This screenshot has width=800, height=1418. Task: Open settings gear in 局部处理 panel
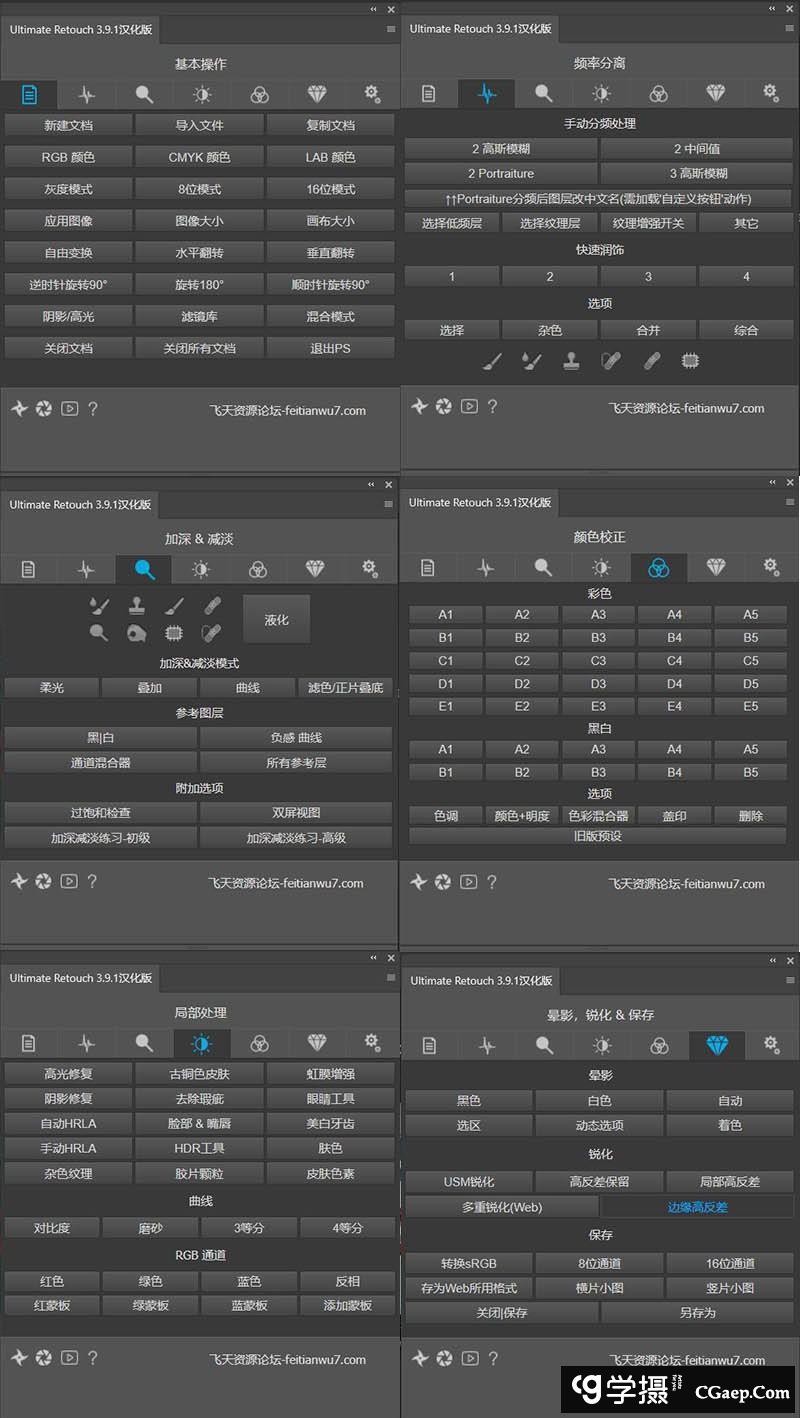tap(372, 1043)
